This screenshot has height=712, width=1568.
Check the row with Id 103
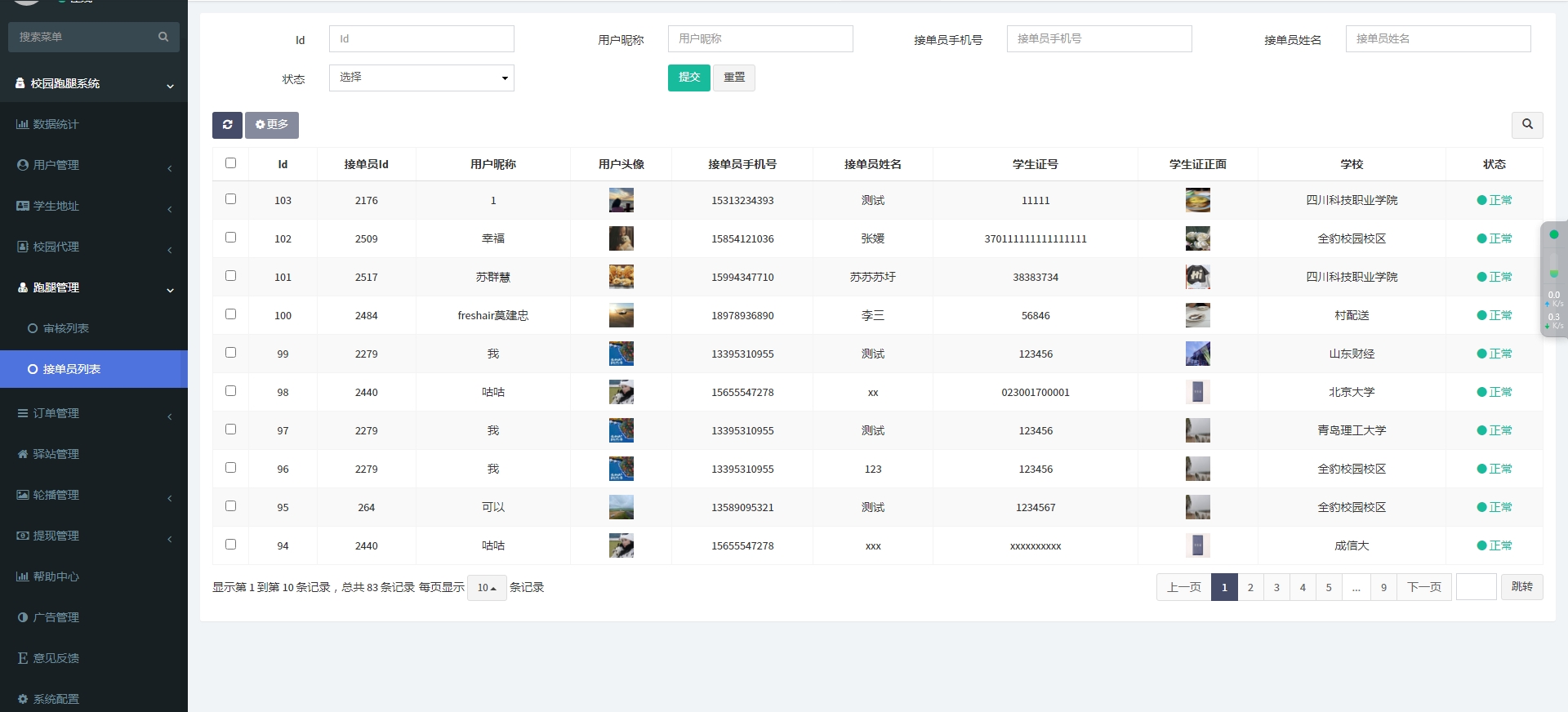(230, 199)
